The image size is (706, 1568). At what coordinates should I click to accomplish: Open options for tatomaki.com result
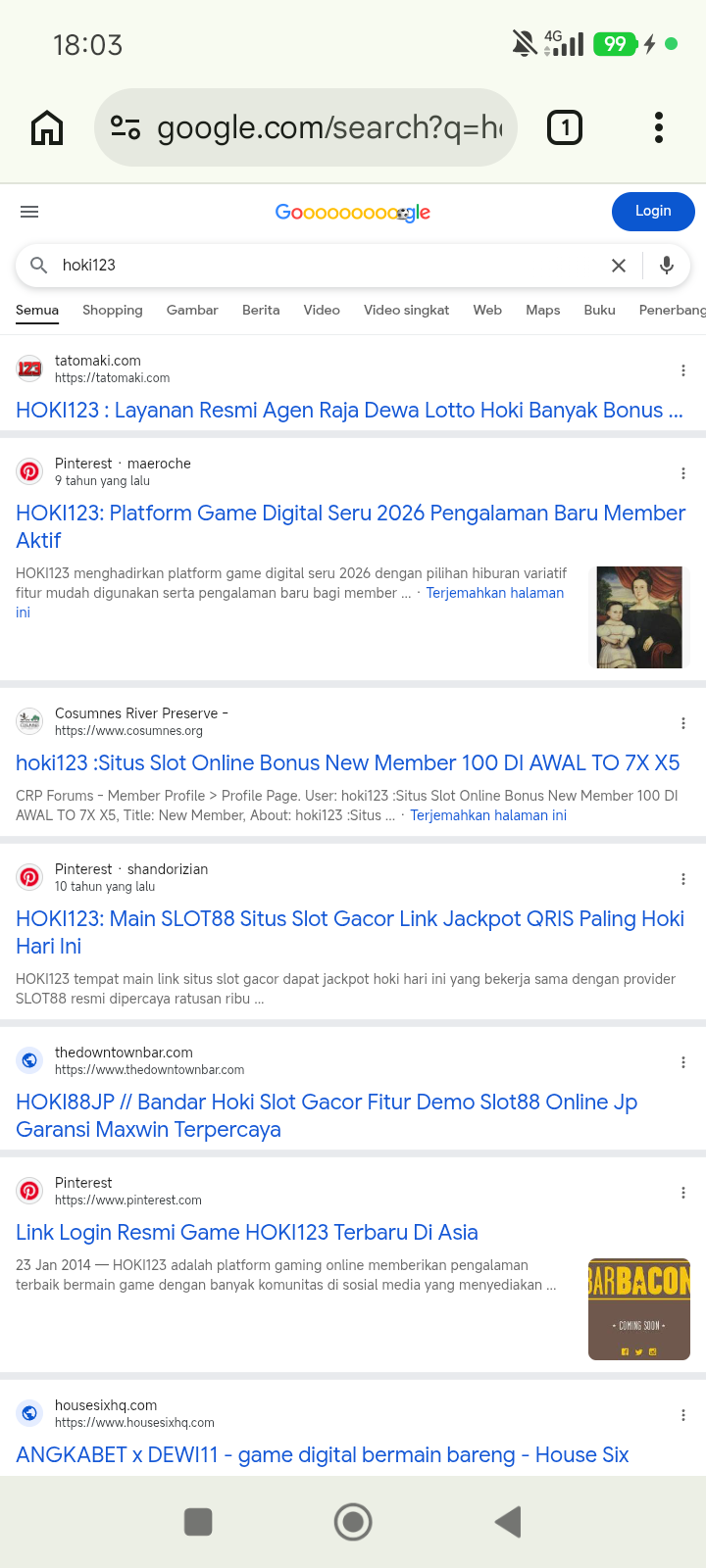pyautogui.click(x=683, y=370)
